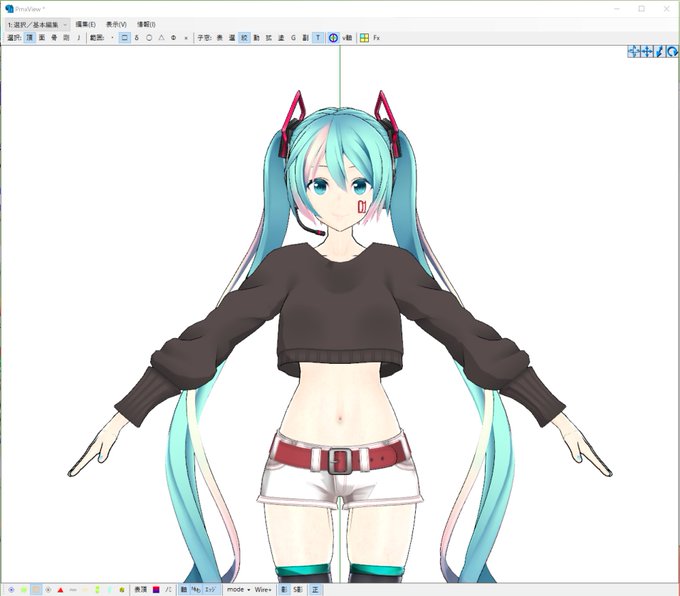Toggle bone (骨) selection mode
This screenshot has width=680, height=596.
tap(54, 38)
